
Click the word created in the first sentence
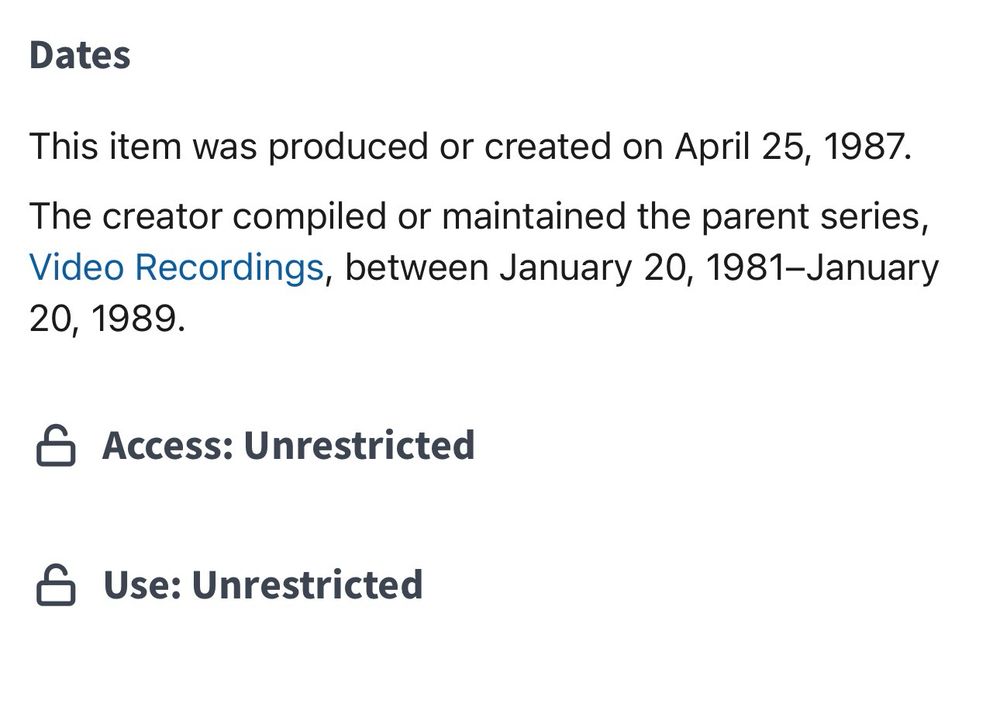547,147
